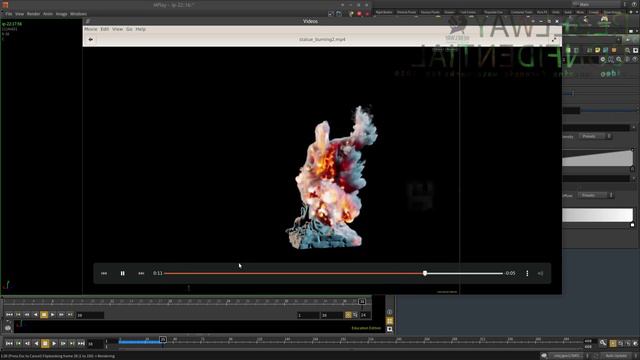Play Houdini timeline in reverse

pyautogui.click(x=36, y=344)
